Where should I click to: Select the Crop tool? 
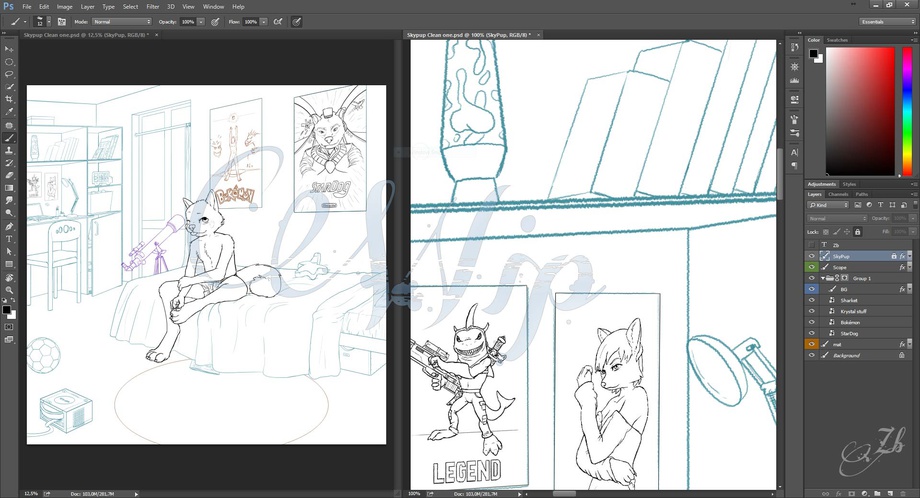(x=9, y=99)
